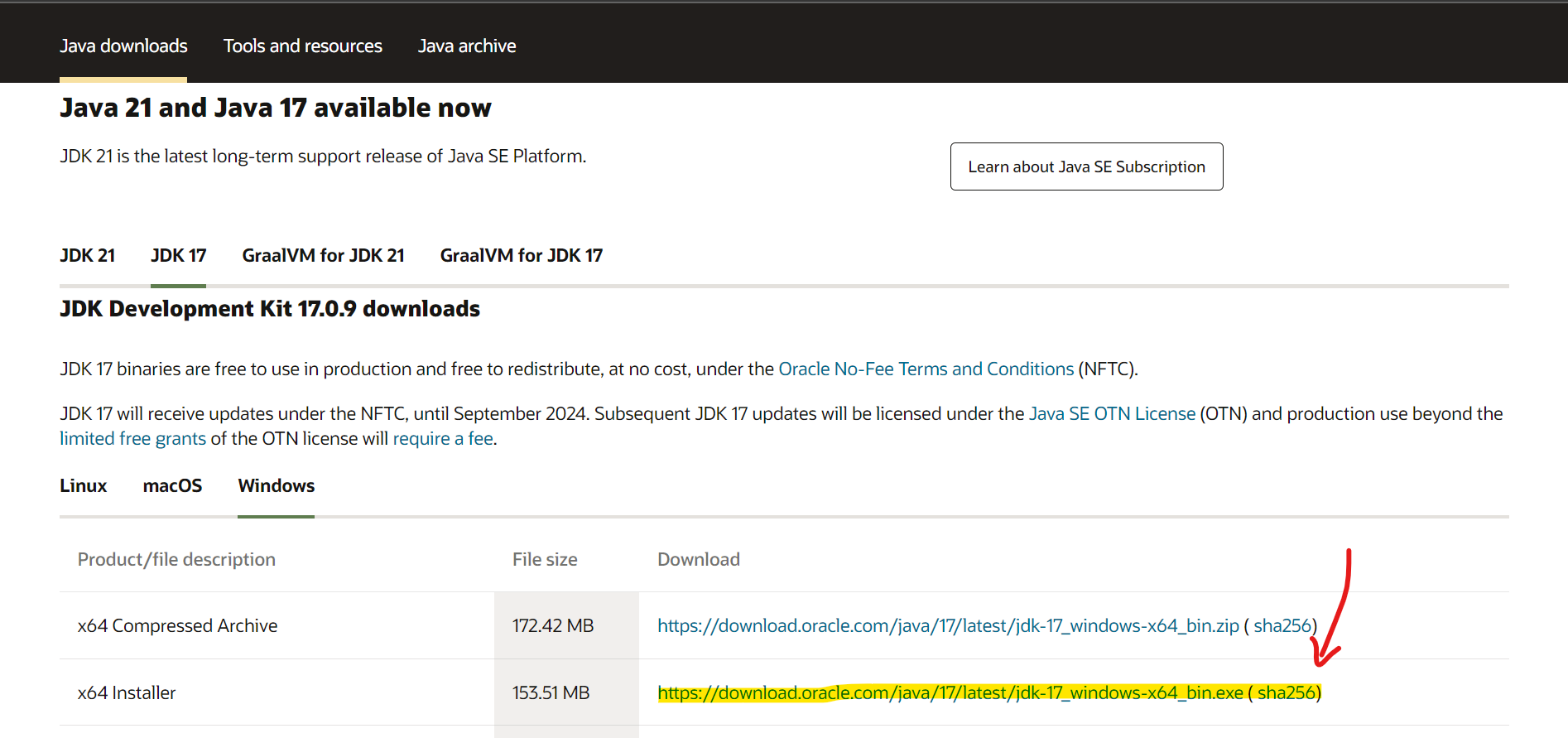Follow the require a fee link
Image resolution: width=1568 pixels, height=738 pixels.
pyautogui.click(x=443, y=439)
